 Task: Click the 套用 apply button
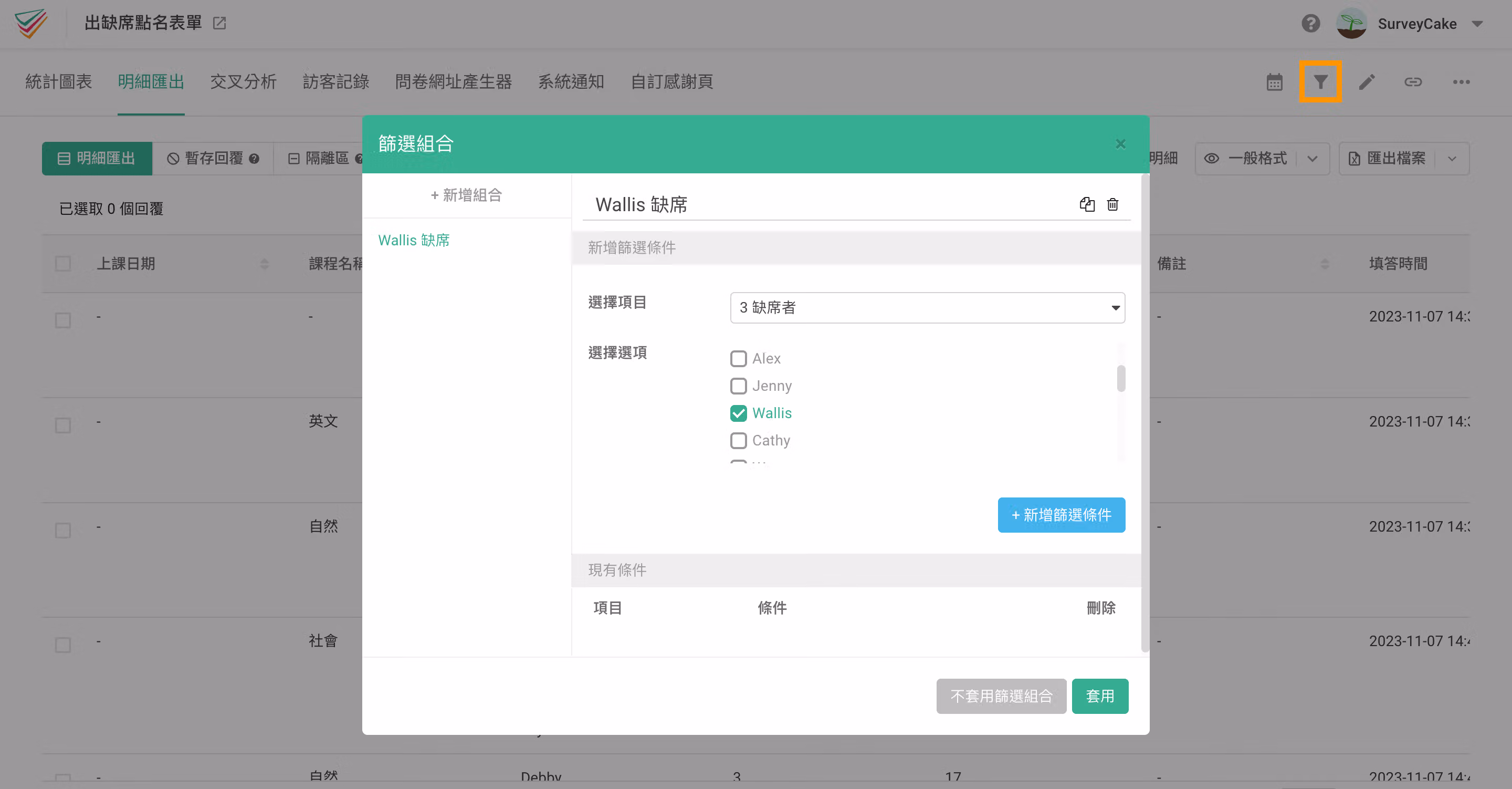click(x=1099, y=696)
